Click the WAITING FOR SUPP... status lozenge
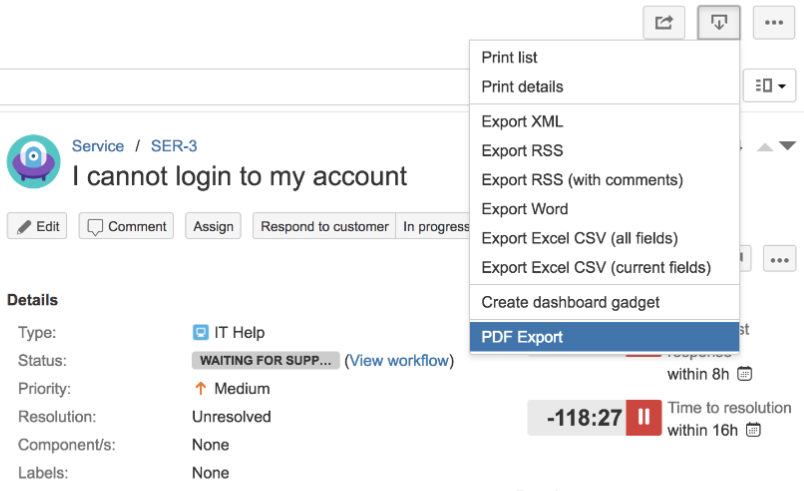The image size is (804, 491). [266, 360]
